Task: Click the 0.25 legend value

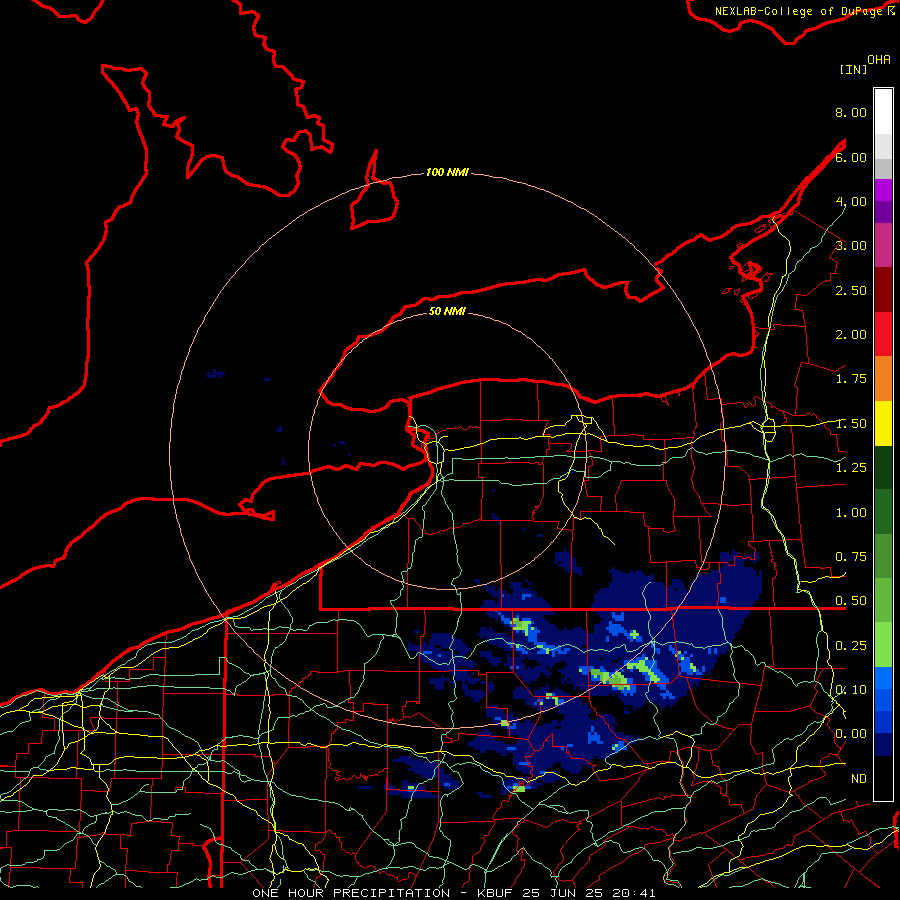Action: [x=851, y=646]
